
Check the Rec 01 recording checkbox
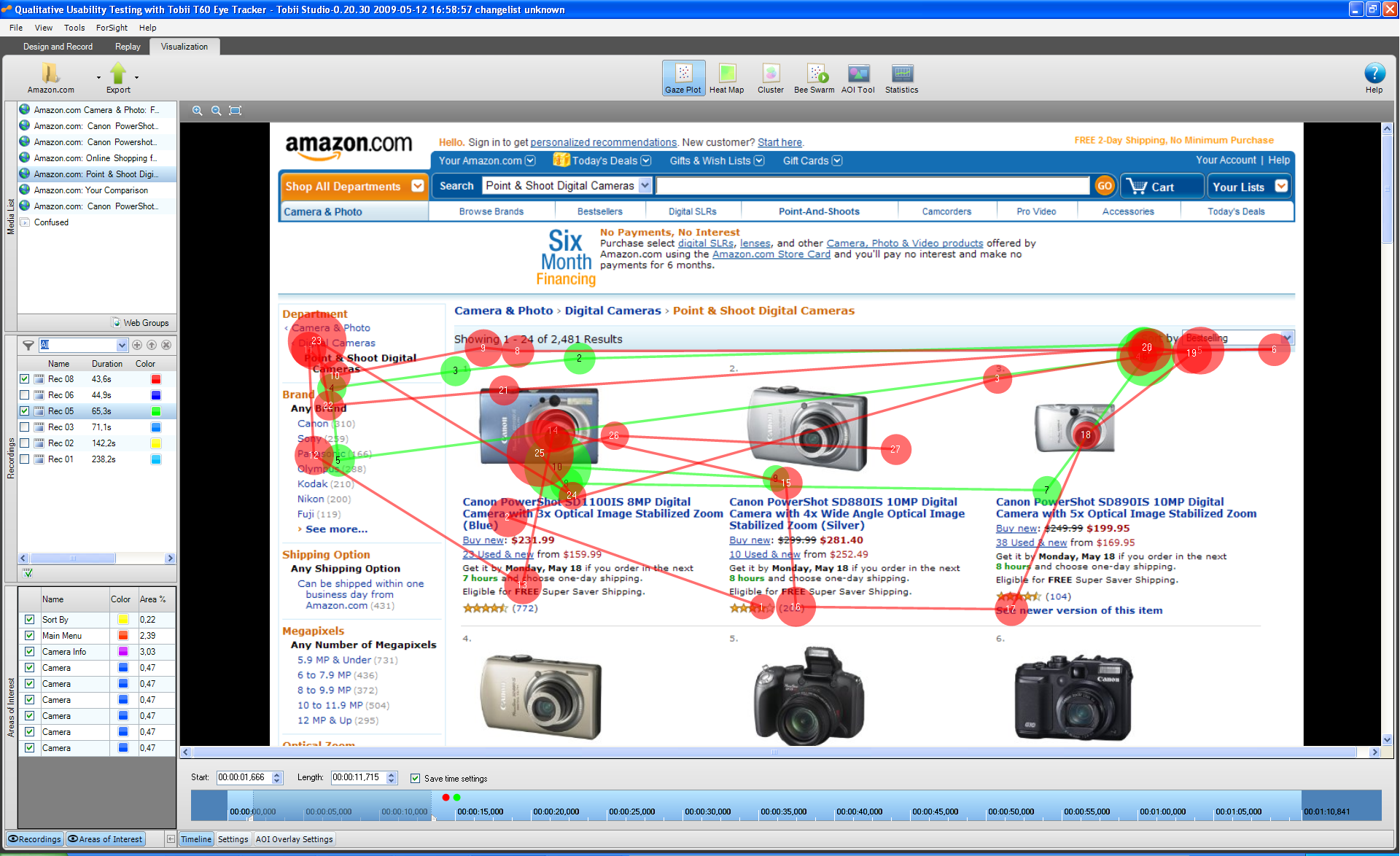click(x=25, y=459)
